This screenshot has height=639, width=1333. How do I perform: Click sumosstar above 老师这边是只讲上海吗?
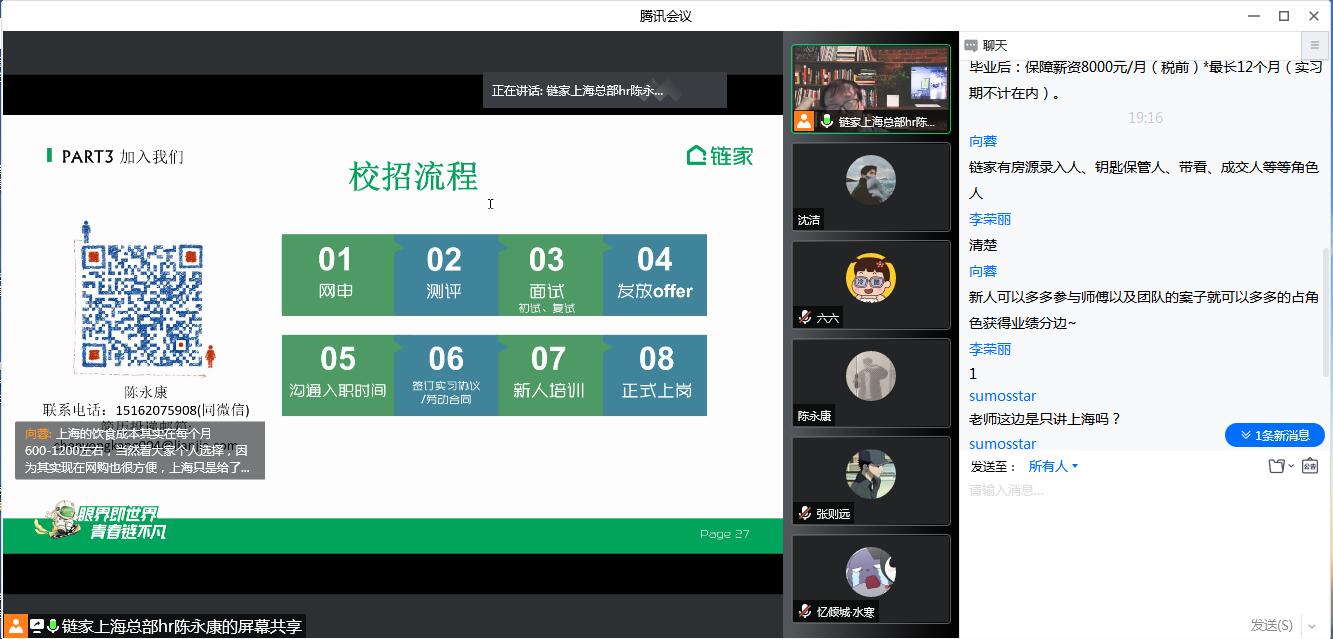(x=1002, y=396)
